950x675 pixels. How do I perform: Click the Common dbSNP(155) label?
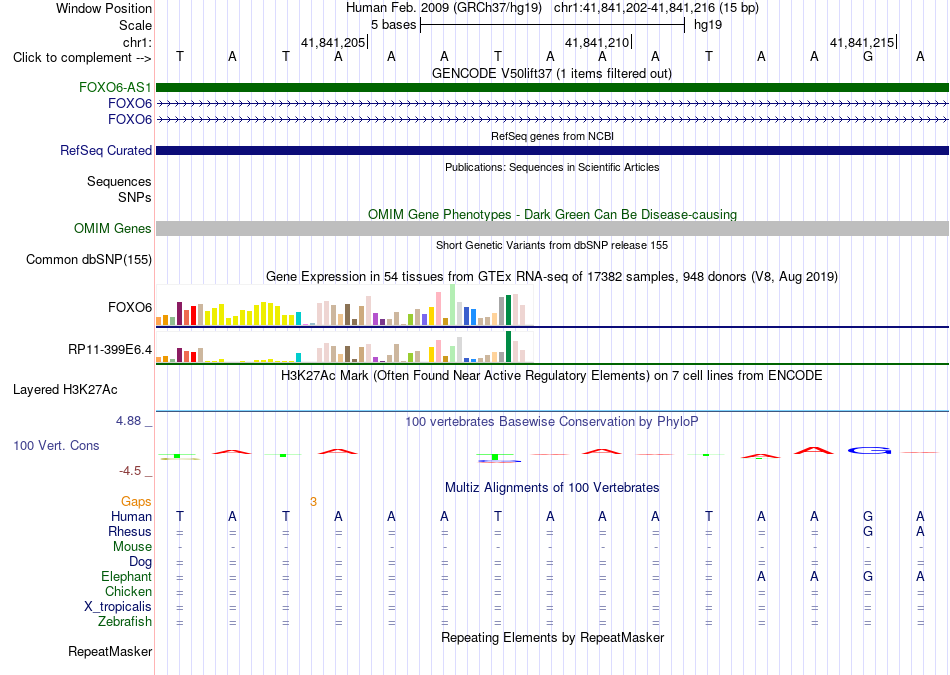click(x=89, y=259)
